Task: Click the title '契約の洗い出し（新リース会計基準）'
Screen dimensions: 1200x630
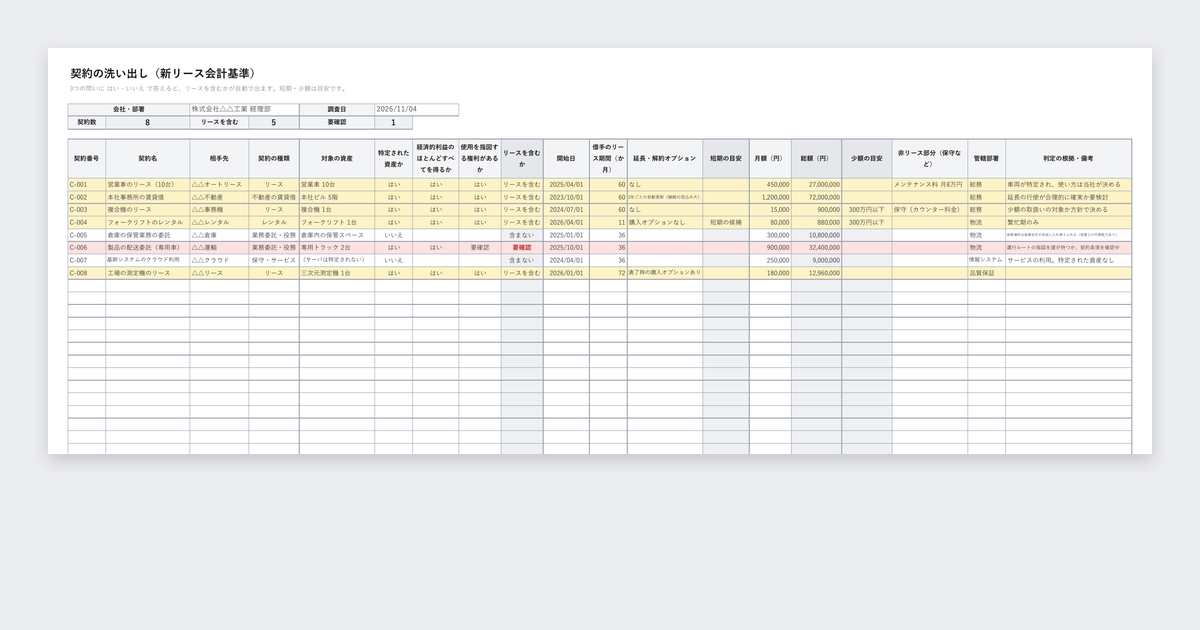Action: 165,74
